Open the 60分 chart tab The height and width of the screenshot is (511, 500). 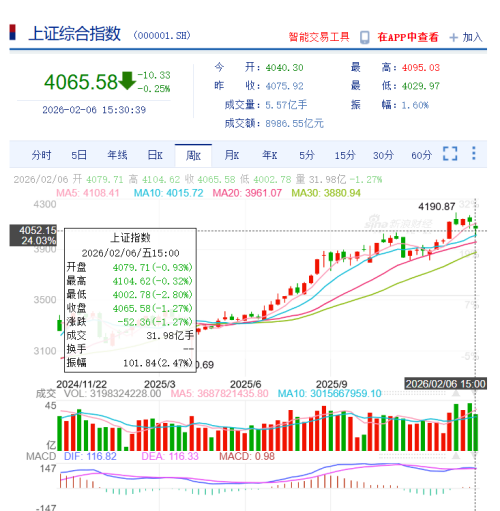pos(421,155)
